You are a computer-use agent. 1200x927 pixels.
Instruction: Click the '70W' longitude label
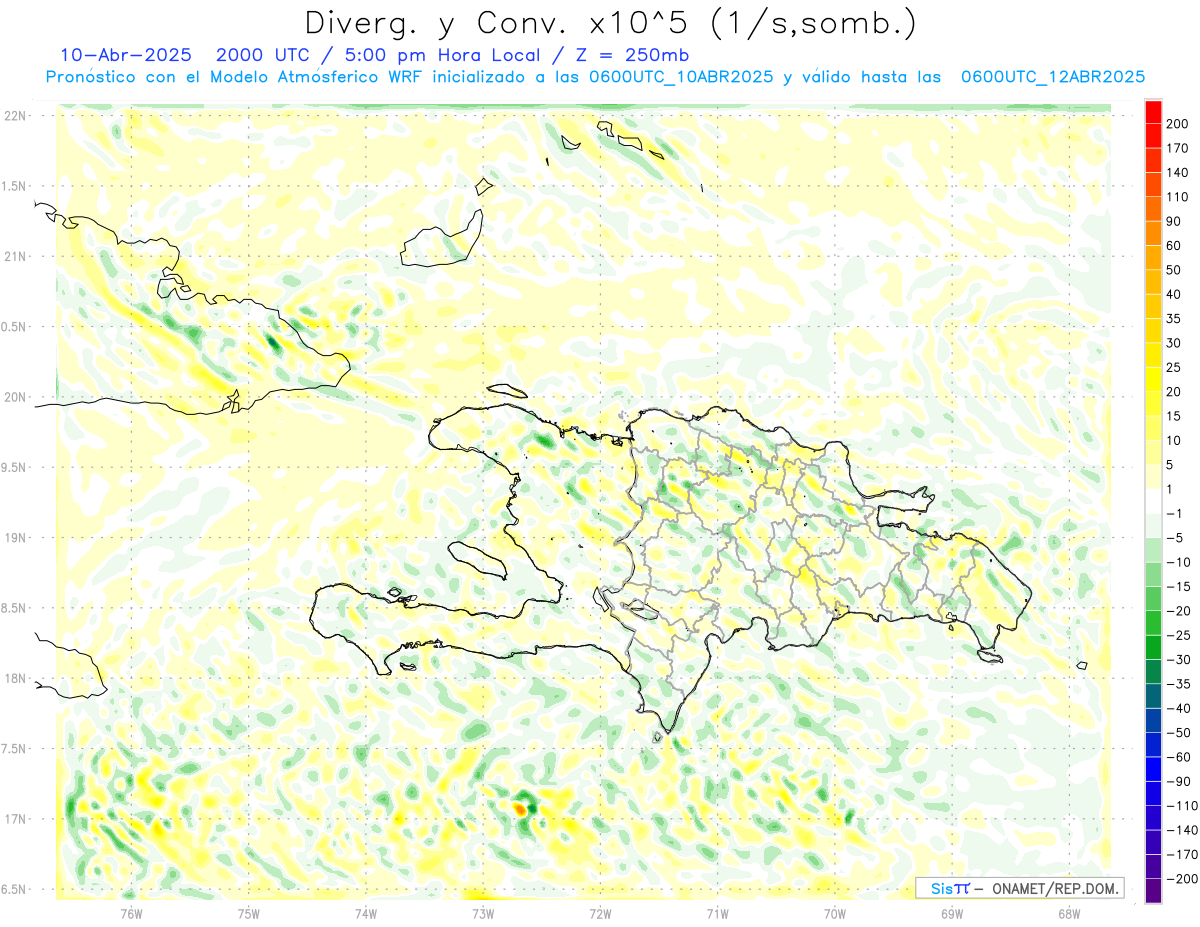tap(835, 913)
